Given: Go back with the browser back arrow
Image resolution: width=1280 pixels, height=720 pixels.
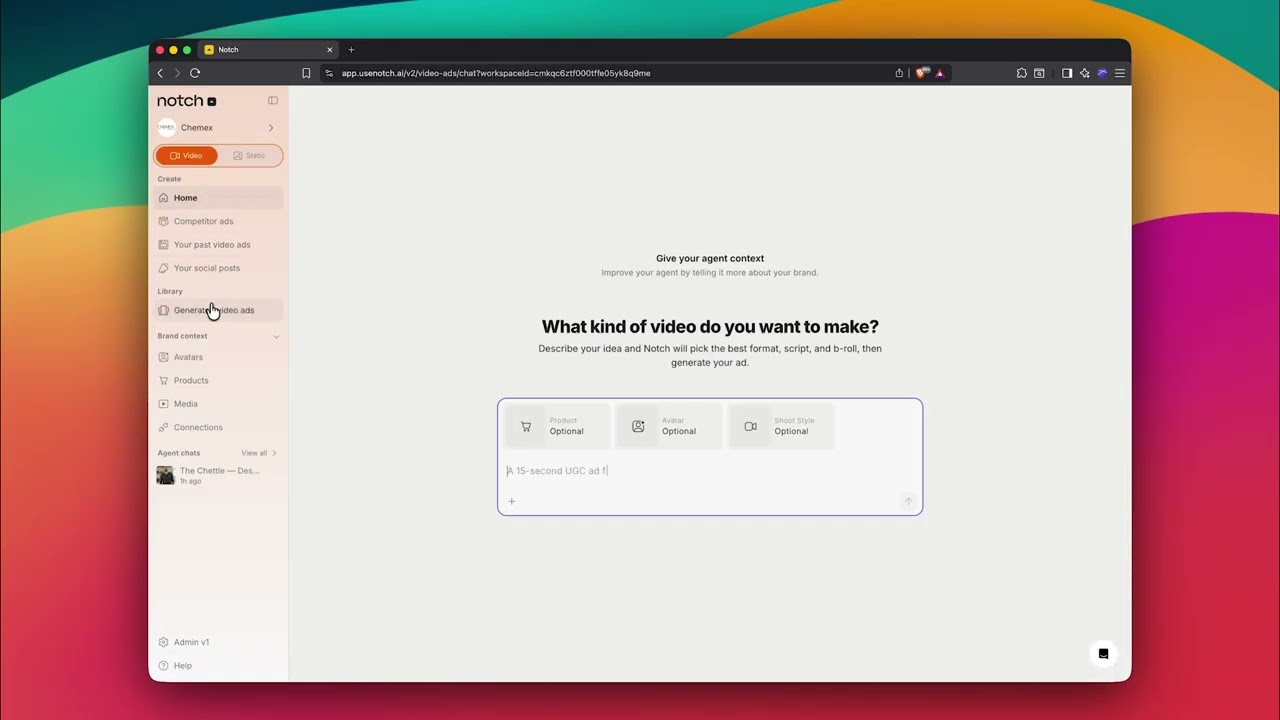Looking at the screenshot, I should coord(160,73).
